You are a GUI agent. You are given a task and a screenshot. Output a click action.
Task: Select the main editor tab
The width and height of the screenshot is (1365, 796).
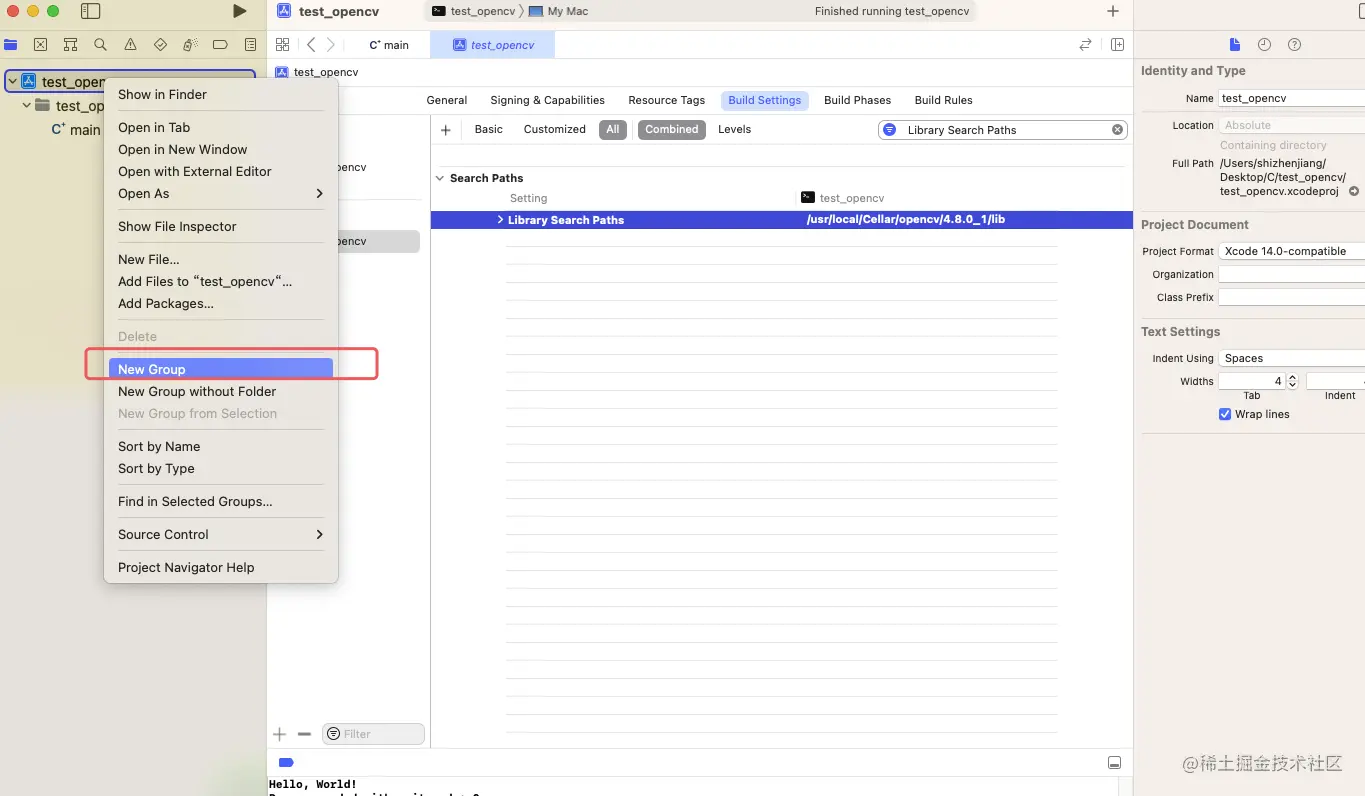(x=389, y=45)
